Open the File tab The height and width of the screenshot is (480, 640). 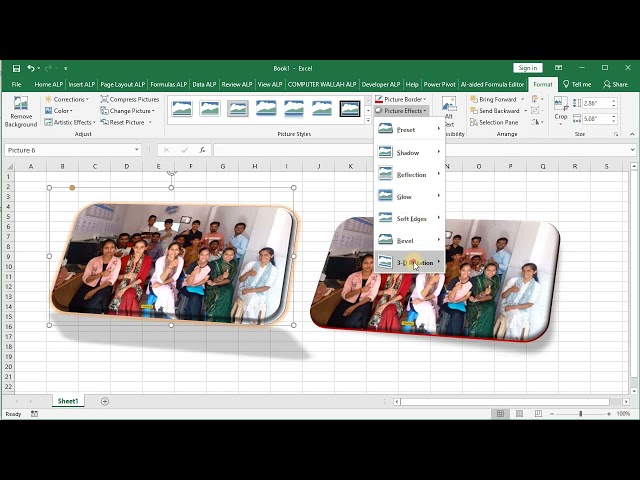pyautogui.click(x=16, y=84)
